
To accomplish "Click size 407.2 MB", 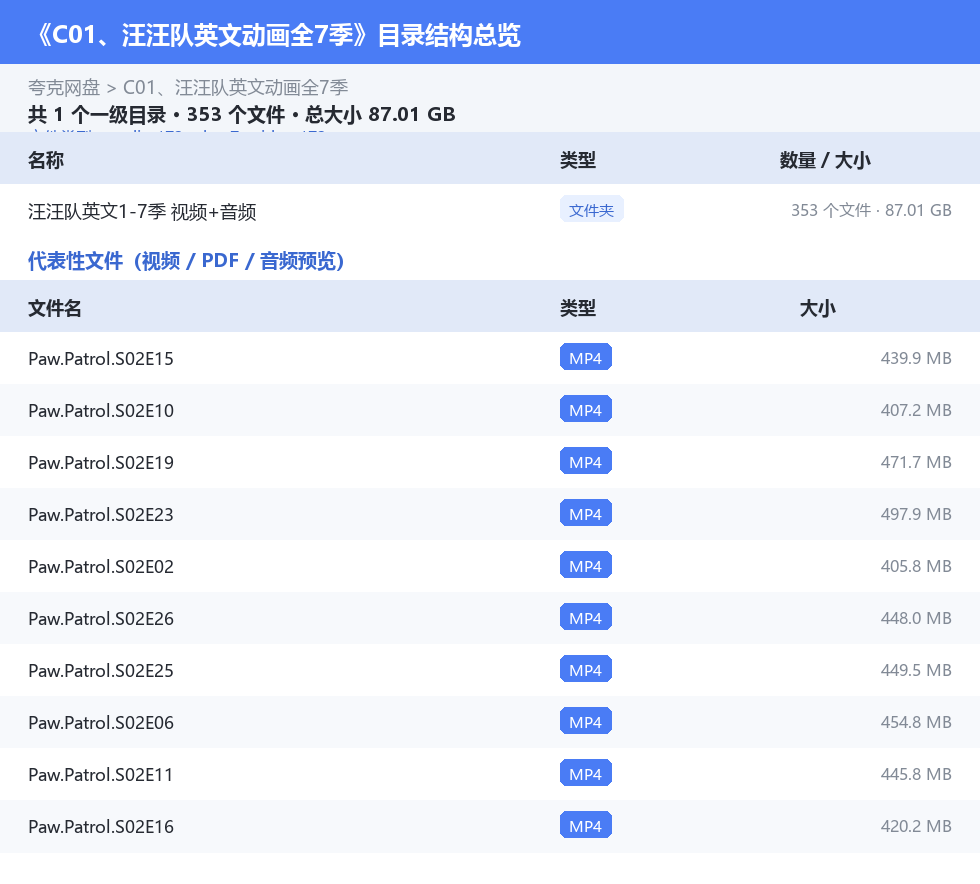I will [x=916, y=410].
